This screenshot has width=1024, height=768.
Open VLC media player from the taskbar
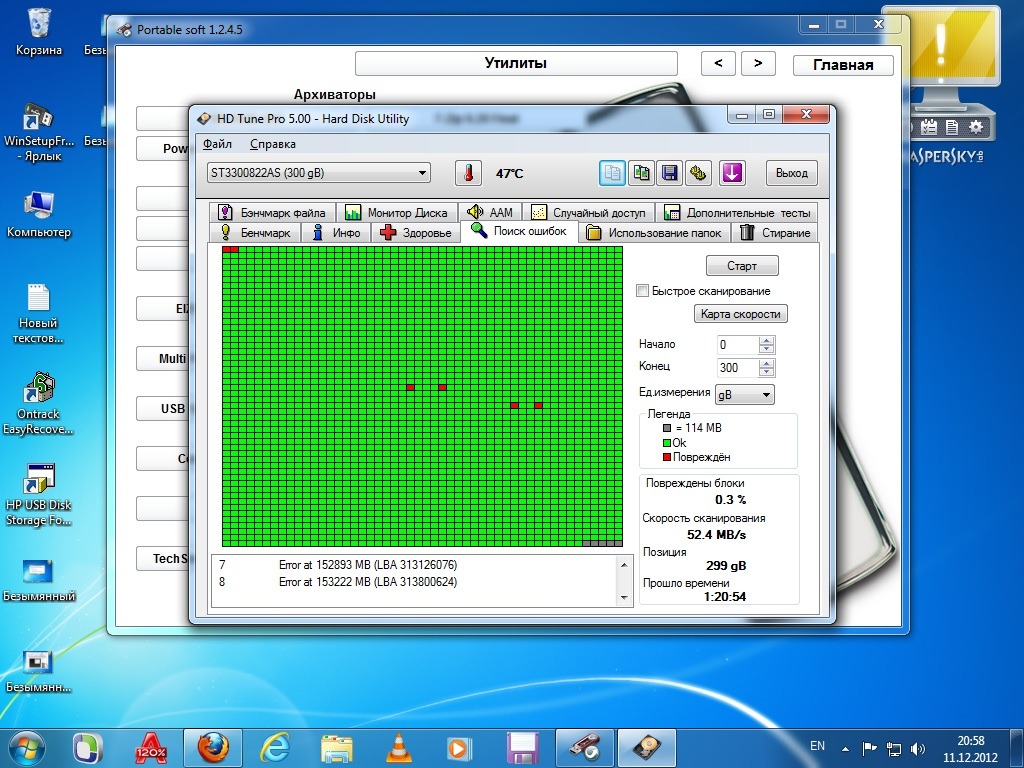click(399, 748)
